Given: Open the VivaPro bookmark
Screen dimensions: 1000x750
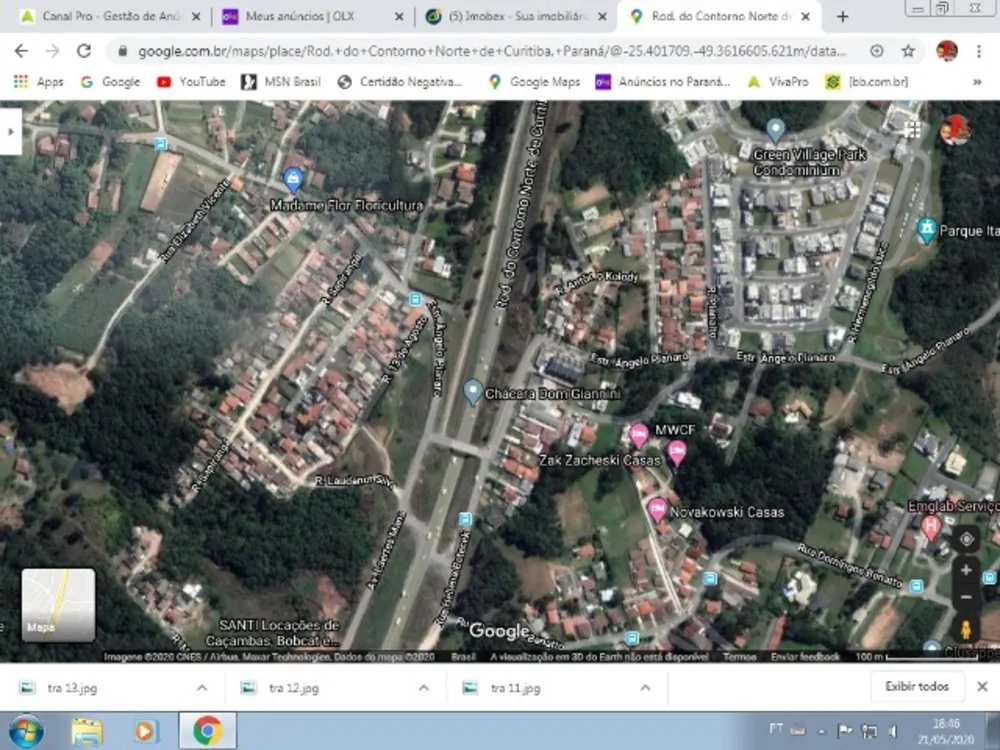Looking at the screenshot, I should point(778,82).
